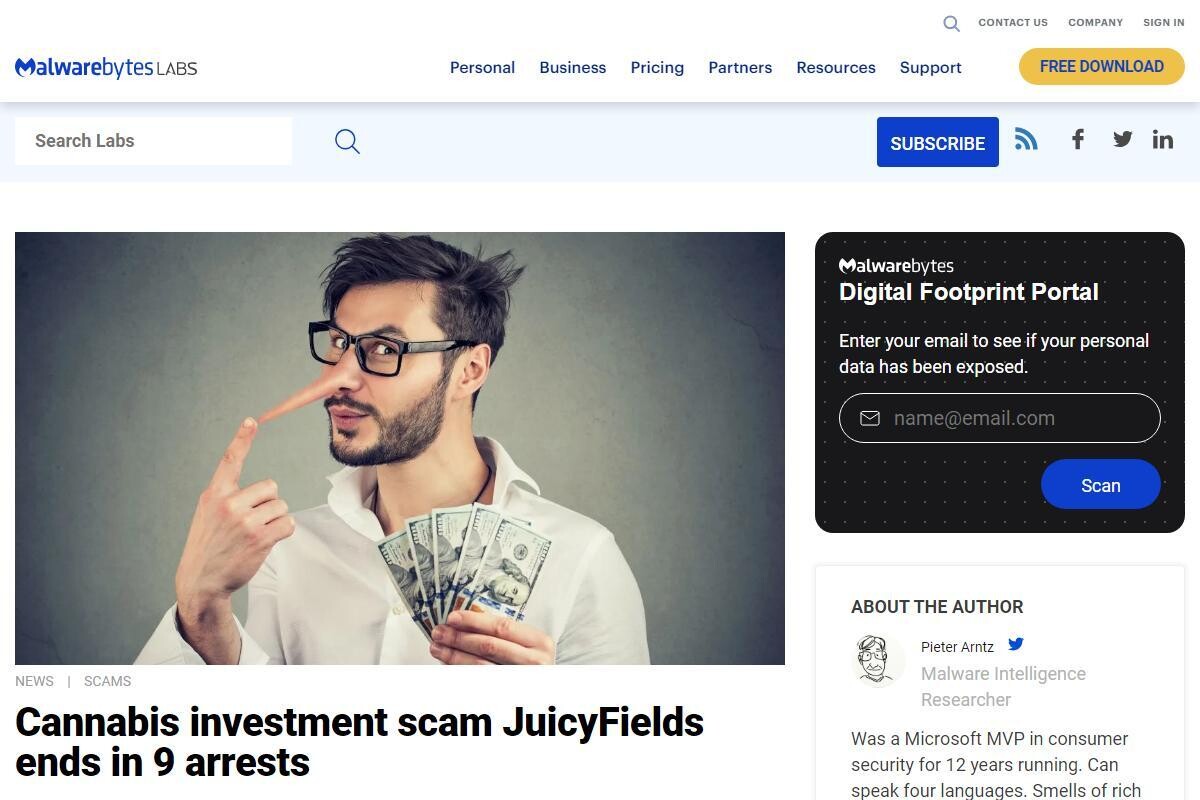This screenshot has width=1200, height=800.
Task: Open the Business menu
Action: click(572, 67)
